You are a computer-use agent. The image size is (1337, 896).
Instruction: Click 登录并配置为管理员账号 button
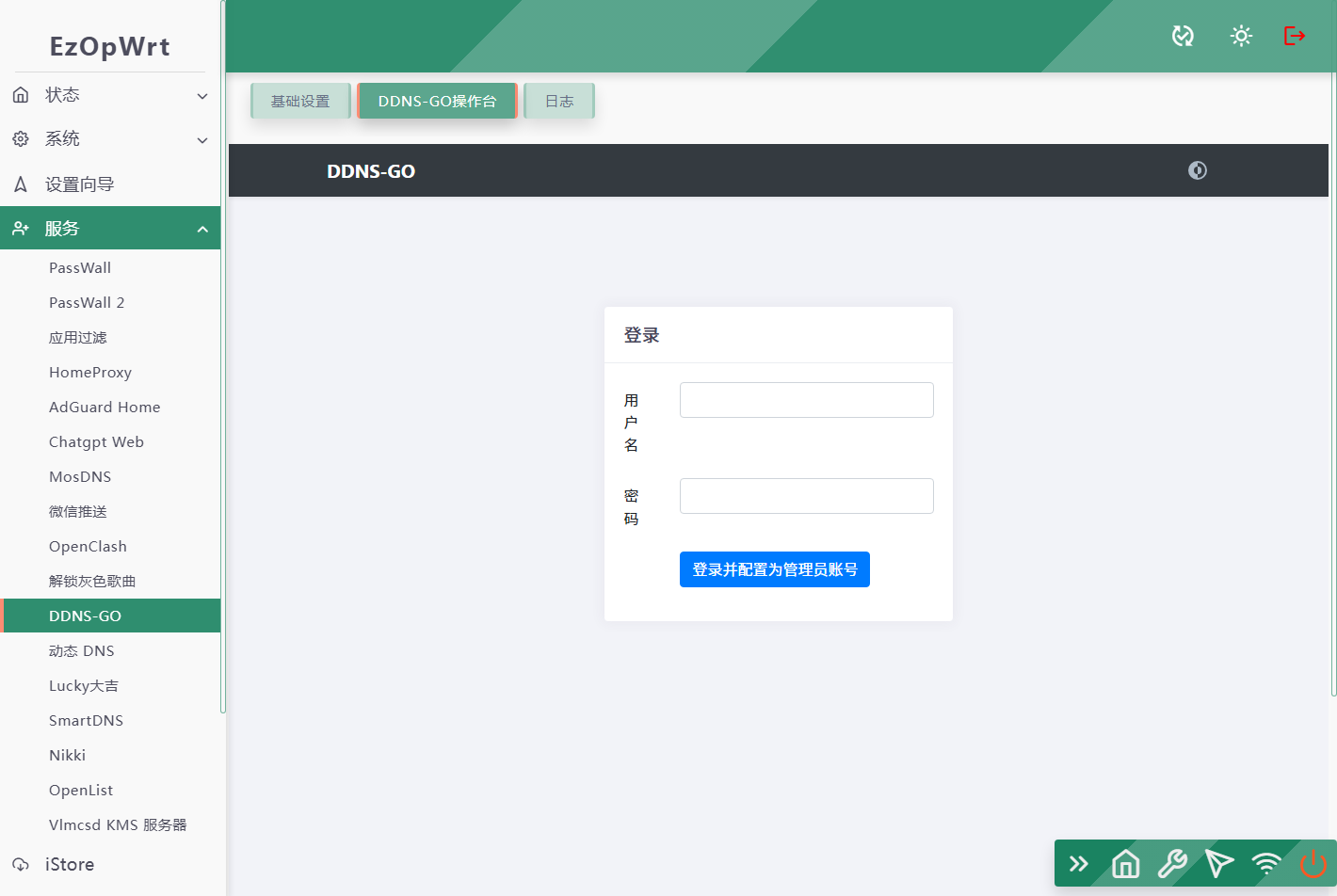[x=775, y=569]
